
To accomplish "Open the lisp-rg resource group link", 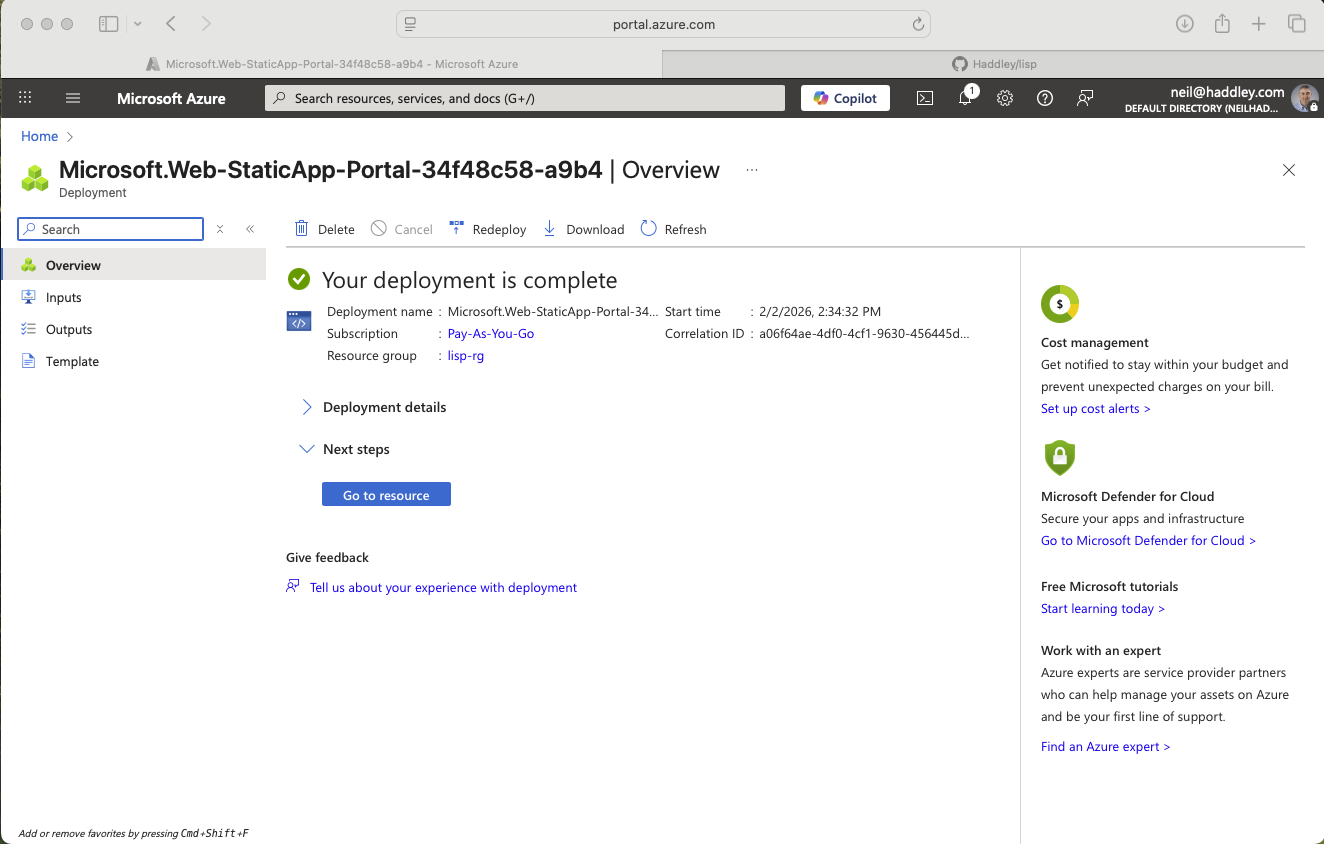I will tap(466, 355).
